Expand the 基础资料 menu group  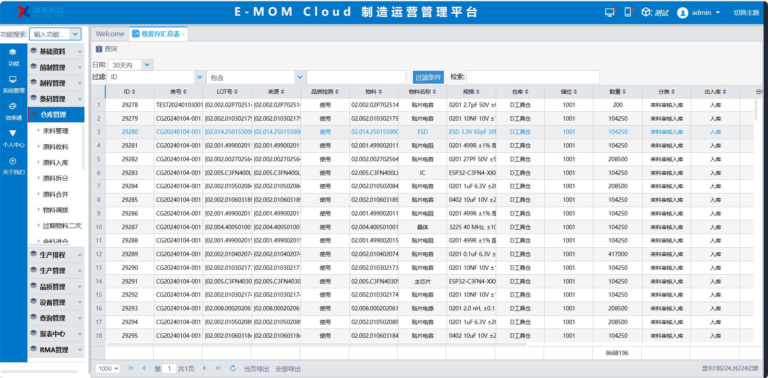[56, 51]
